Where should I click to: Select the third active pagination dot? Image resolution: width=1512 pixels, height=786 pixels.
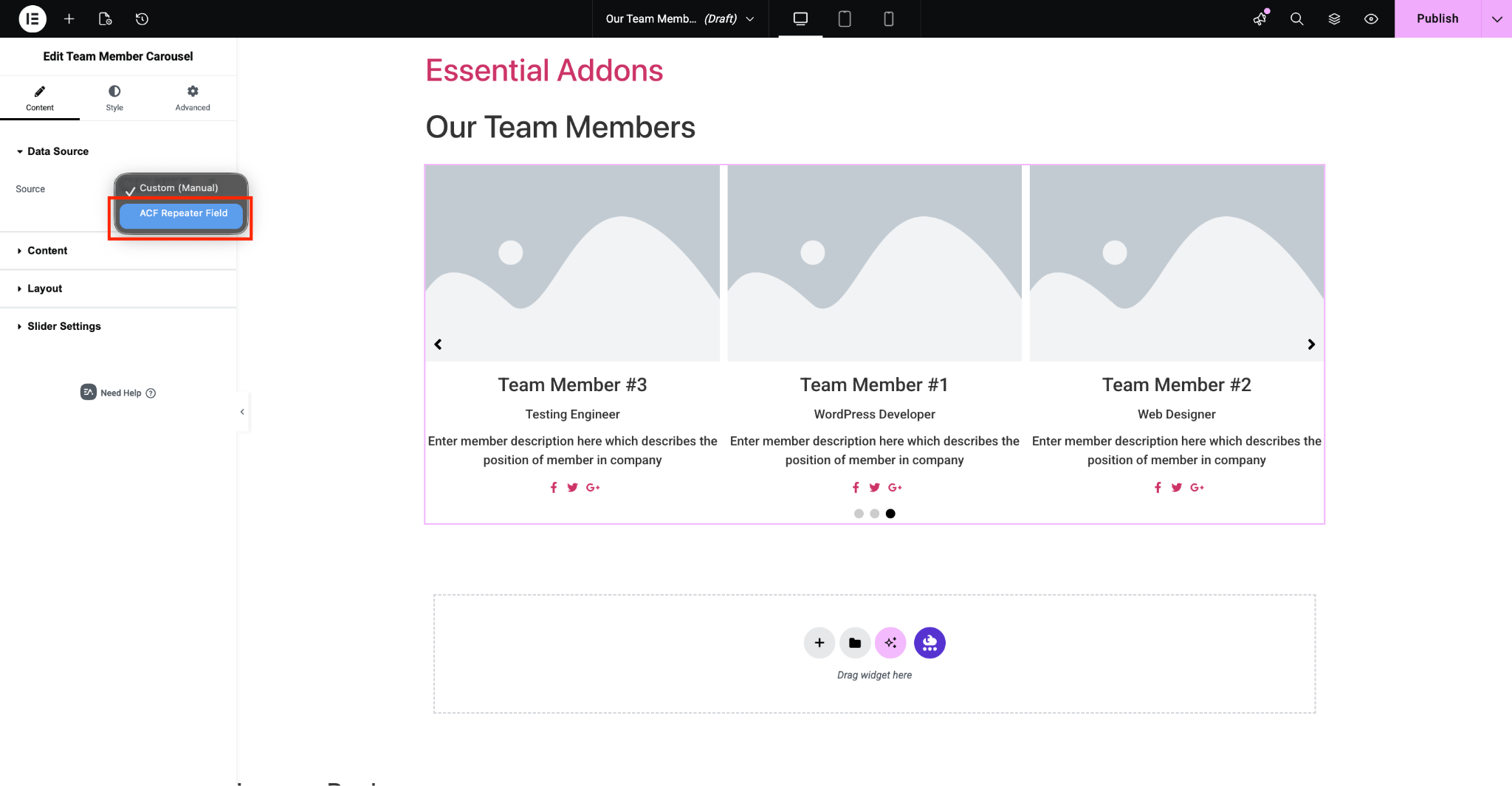890,514
